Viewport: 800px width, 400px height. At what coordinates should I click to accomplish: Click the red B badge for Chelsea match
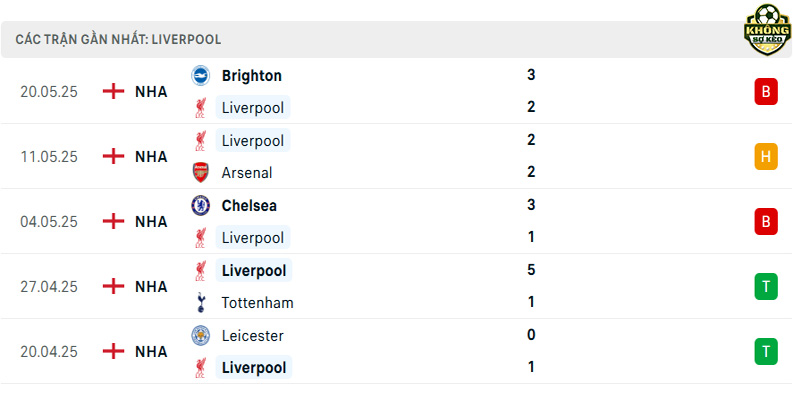(x=766, y=221)
